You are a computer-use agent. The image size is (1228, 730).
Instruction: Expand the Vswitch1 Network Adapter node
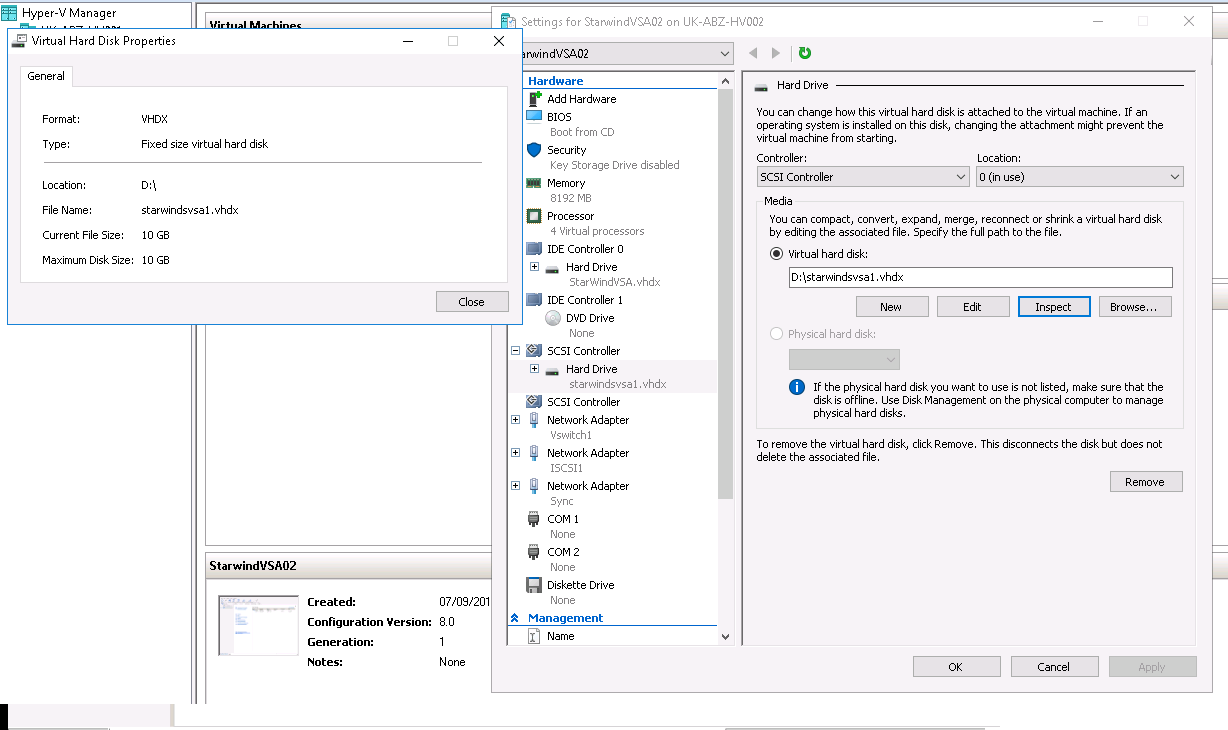516,420
